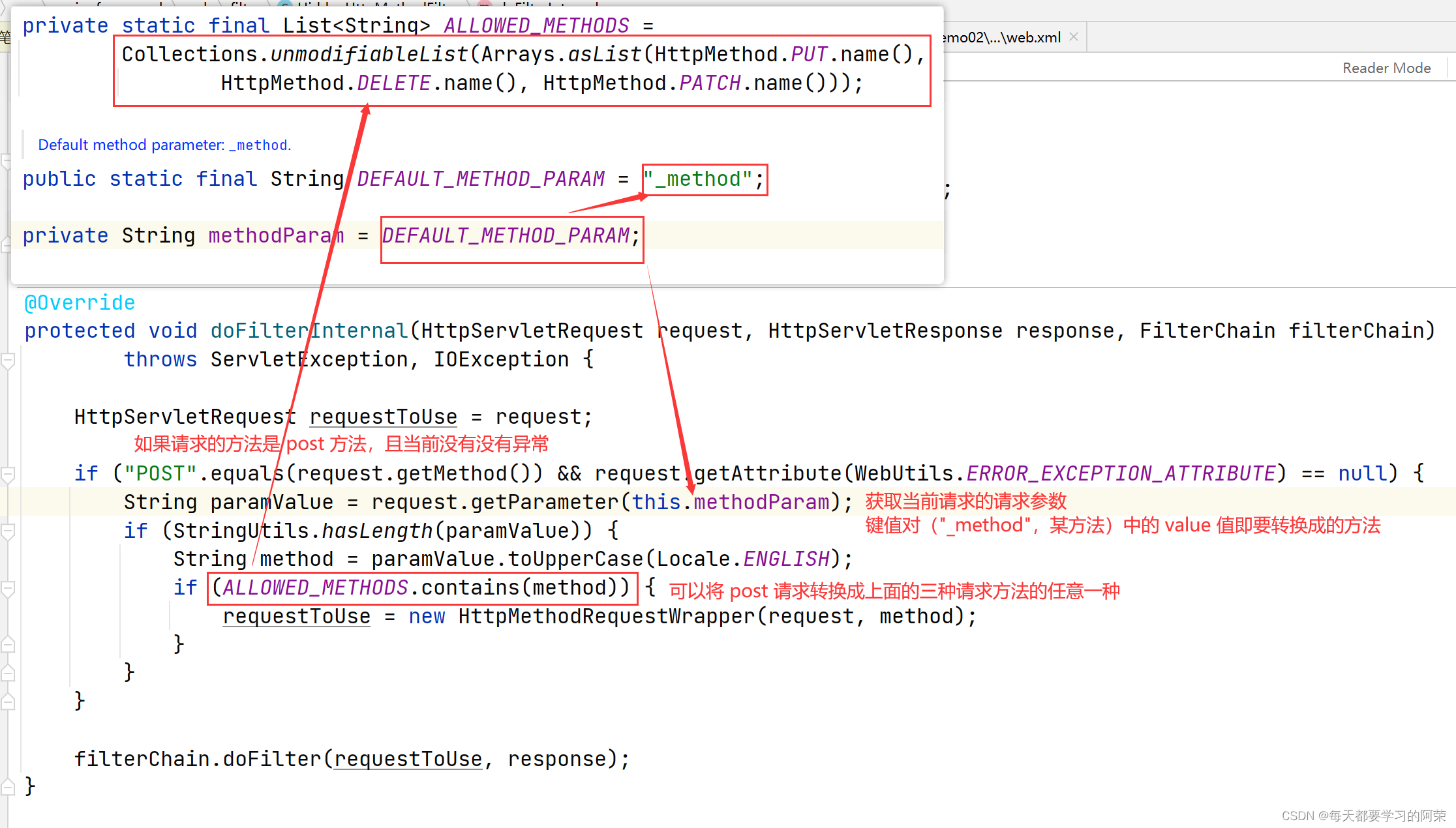Image resolution: width=1456 pixels, height=828 pixels.
Task: Click the @Override annotation
Action: click(x=80, y=303)
